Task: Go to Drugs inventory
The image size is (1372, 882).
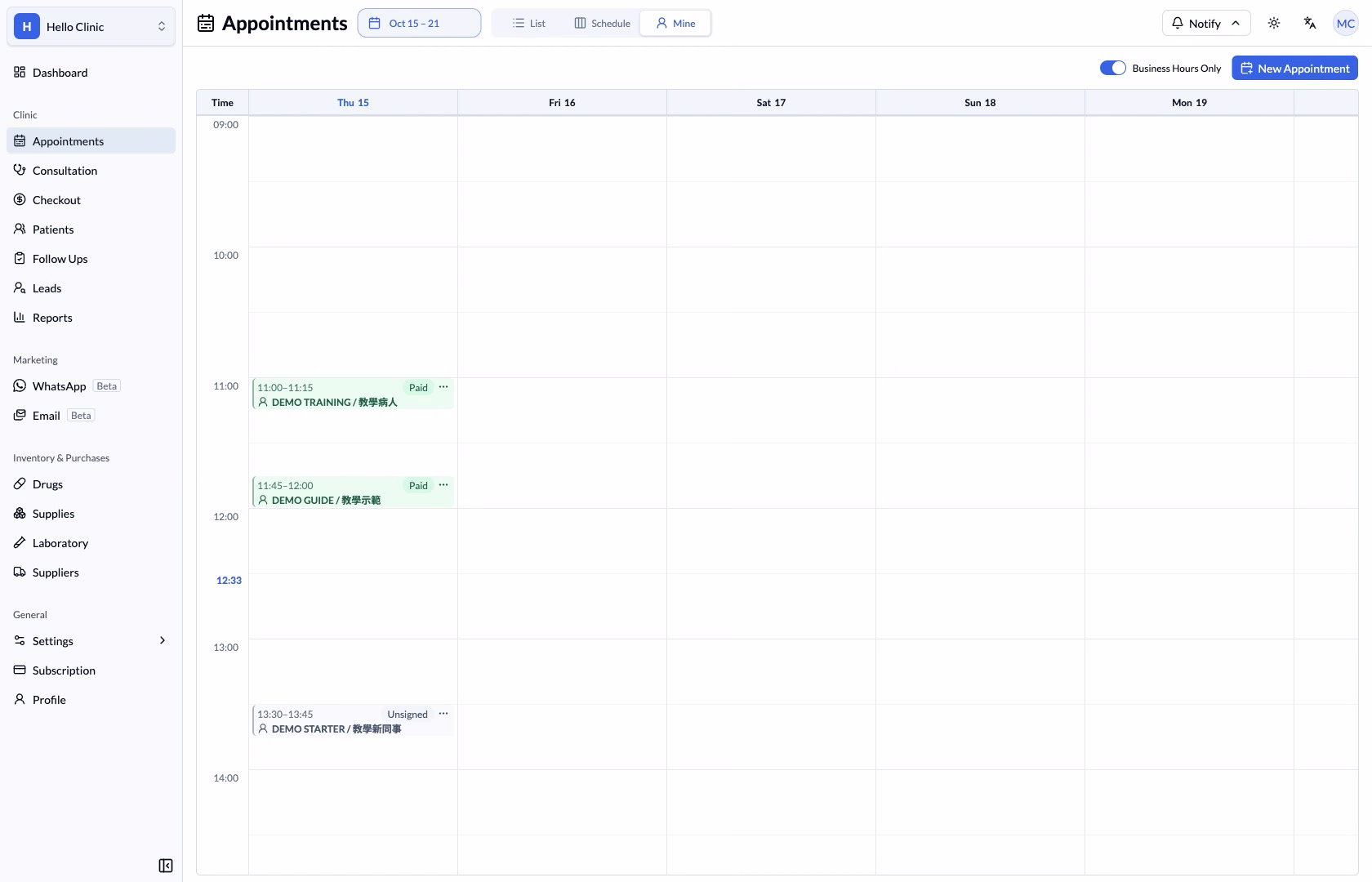Action: pyautogui.click(x=91, y=484)
